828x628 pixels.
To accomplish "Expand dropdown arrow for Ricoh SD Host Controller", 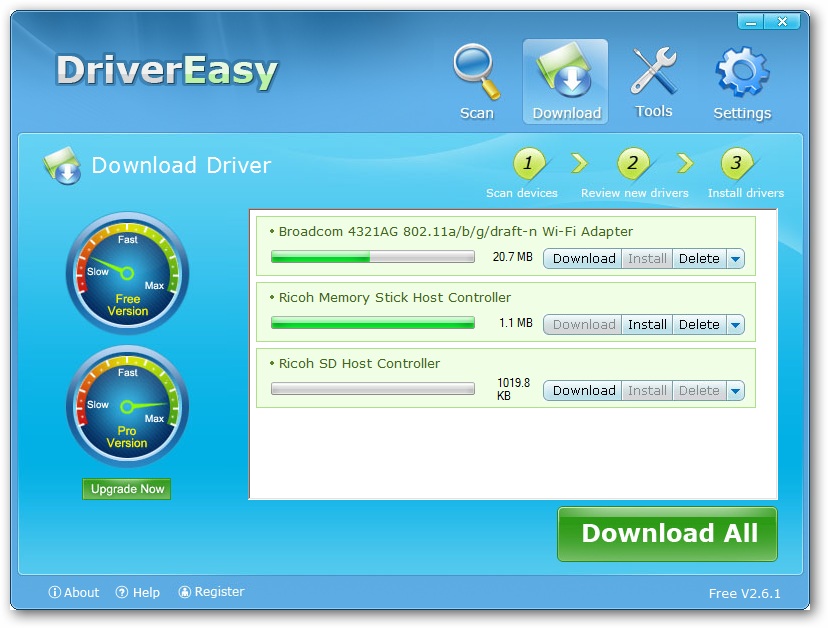I will [x=736, y=391].
